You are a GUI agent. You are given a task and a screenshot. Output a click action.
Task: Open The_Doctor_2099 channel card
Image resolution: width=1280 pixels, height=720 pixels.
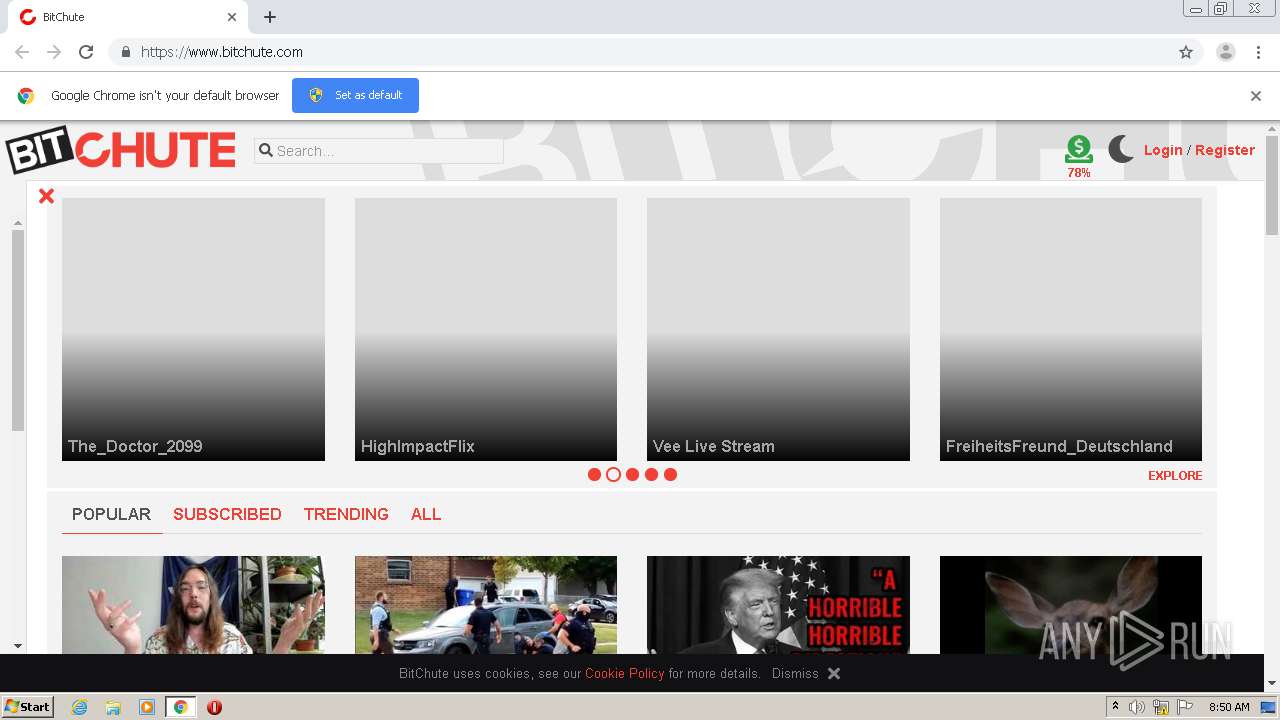193,329
